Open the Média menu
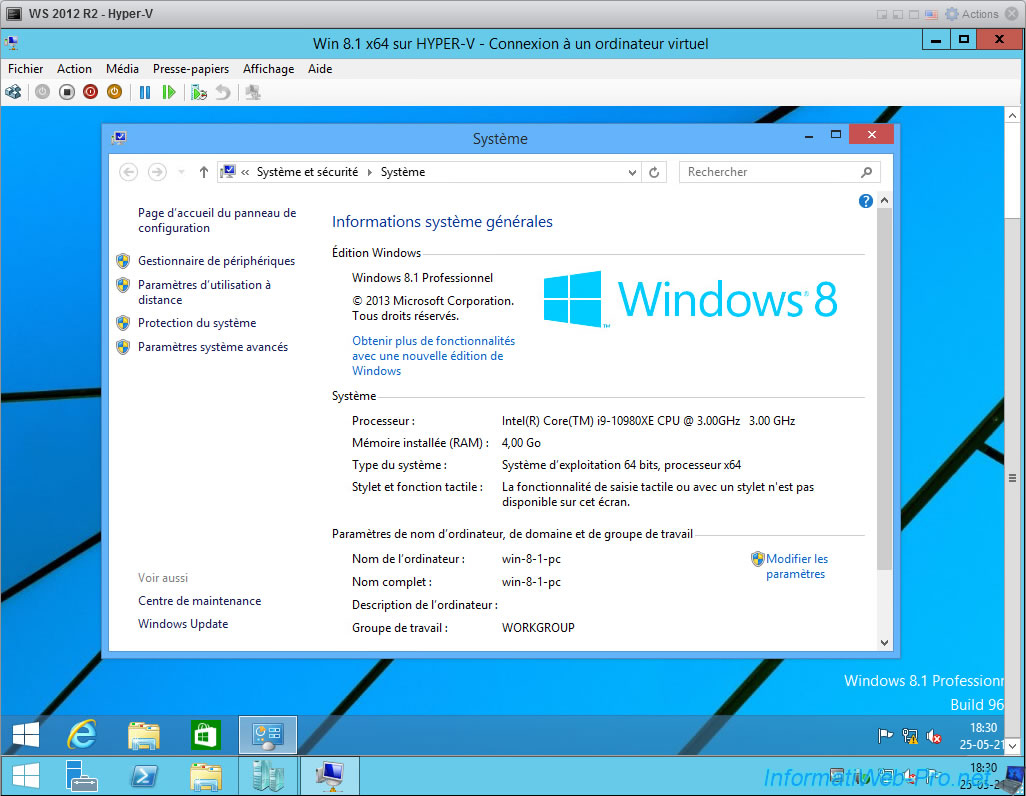1026x796 pixels. tap(122, 69)
